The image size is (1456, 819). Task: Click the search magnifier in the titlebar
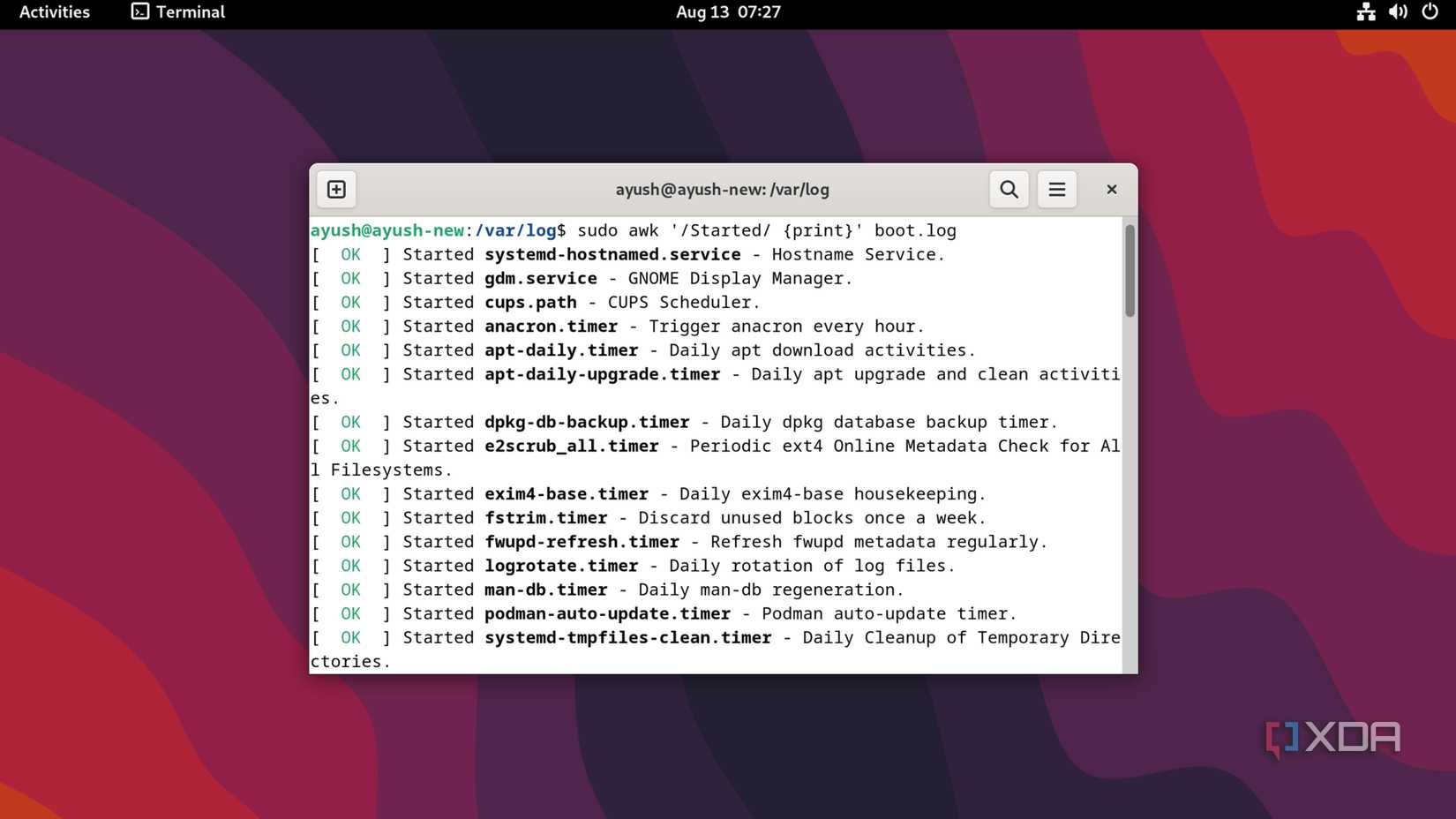click(1008, 189)
